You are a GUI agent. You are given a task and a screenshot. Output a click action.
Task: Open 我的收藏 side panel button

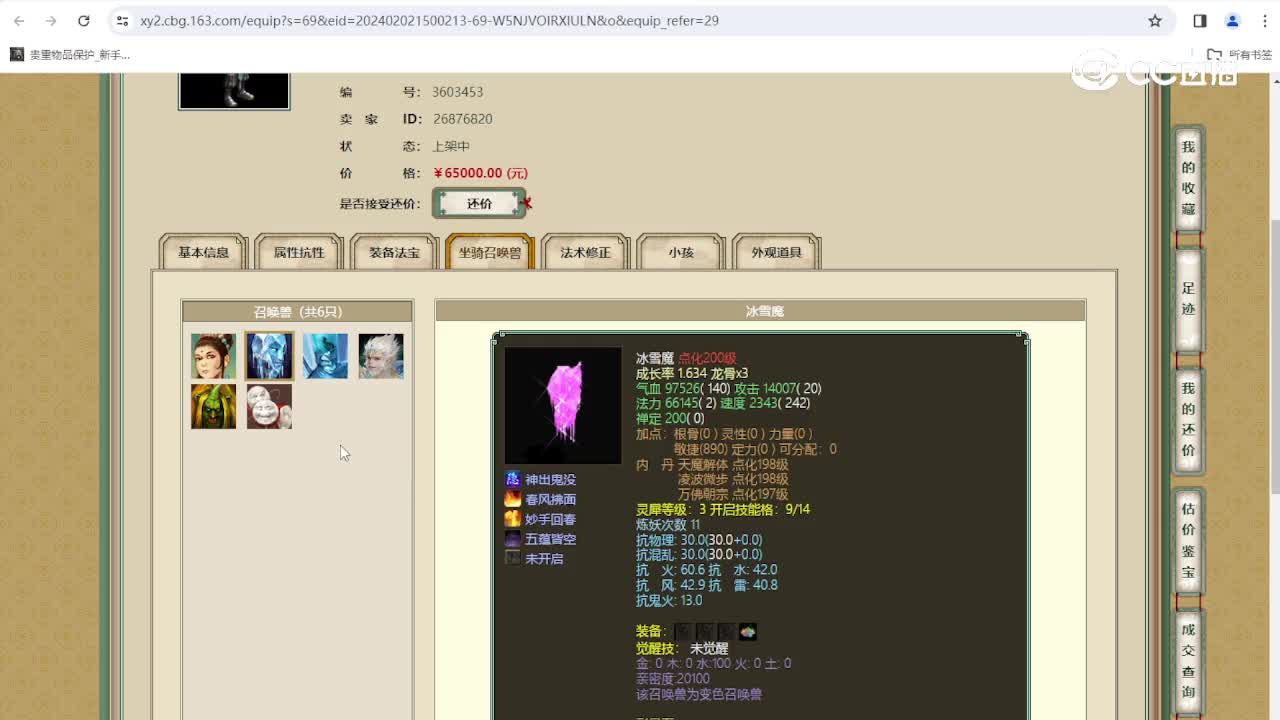click(1188, 178)
